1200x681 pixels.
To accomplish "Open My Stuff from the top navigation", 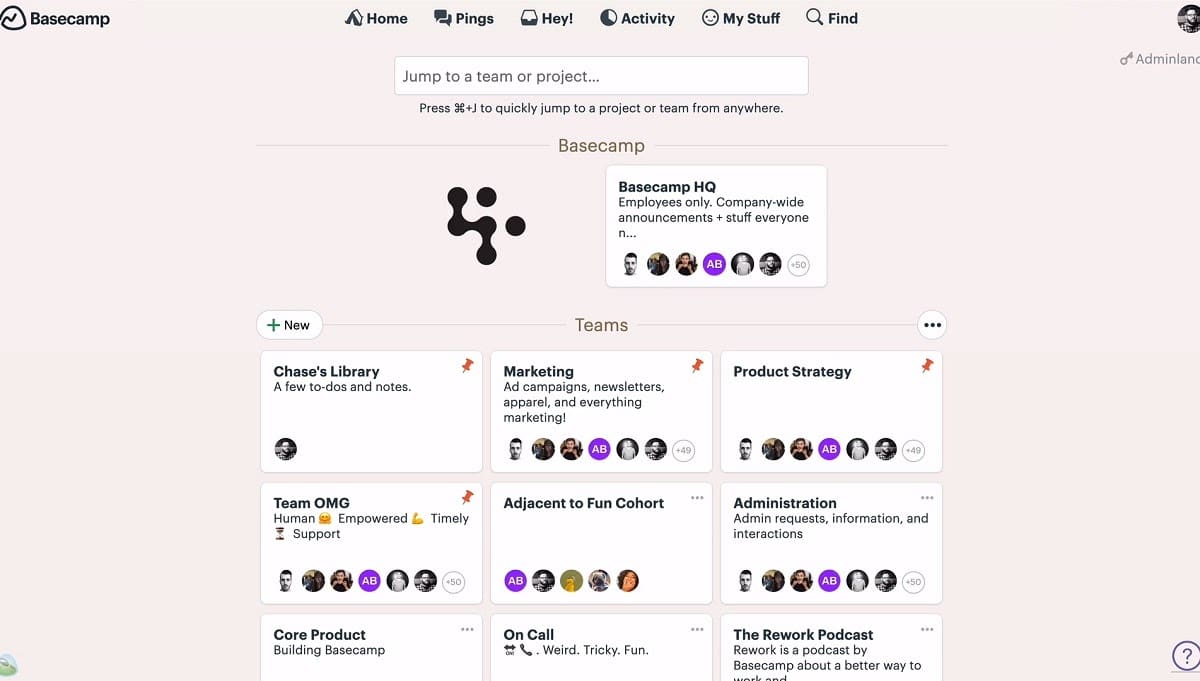I will 740,17.
